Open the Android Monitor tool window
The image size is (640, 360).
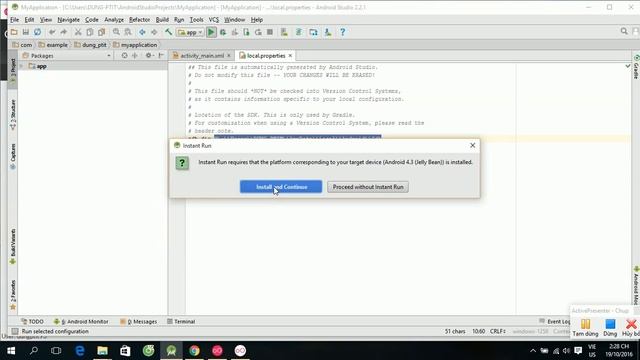tap(81, 322)
